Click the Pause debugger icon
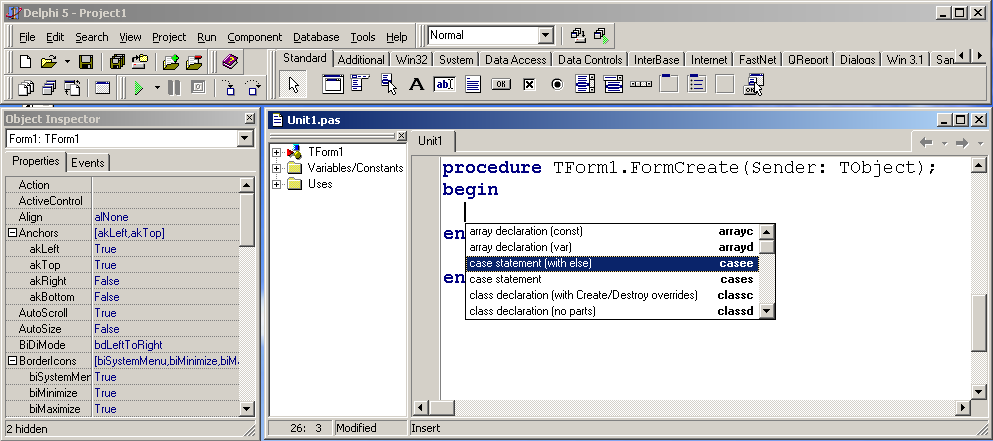Screen dimensions: 993x441 [x=174, y=87]
